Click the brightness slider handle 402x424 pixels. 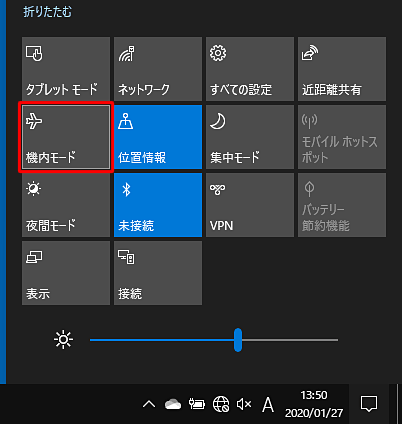pyautogui.click(x=238, y=340)
